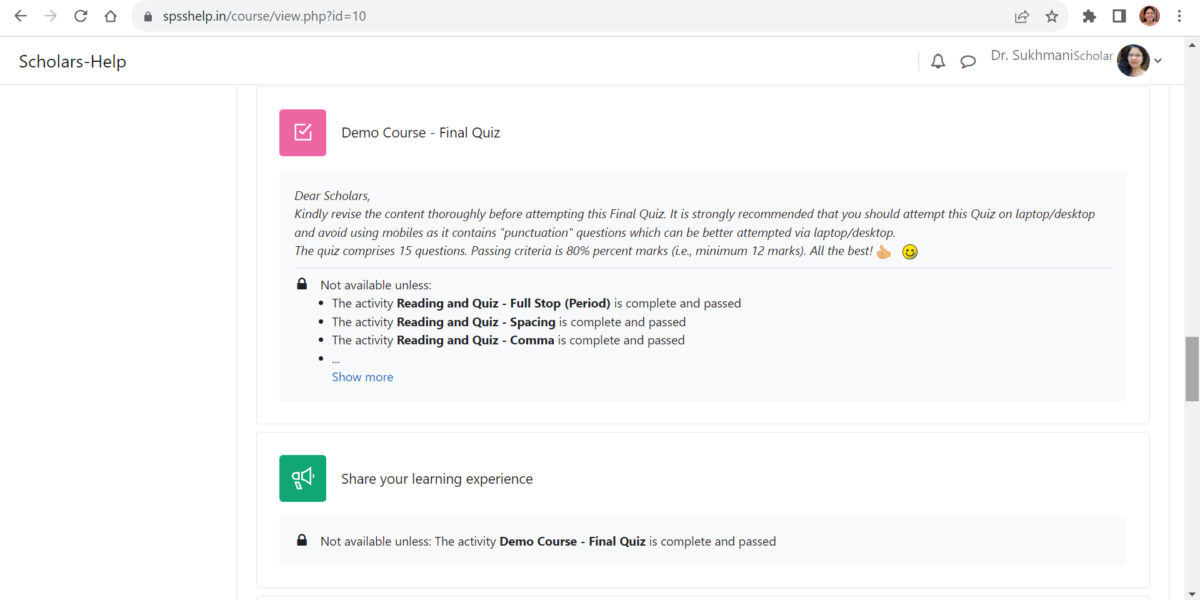This screenshot has width=1200, height=600.
Task: Reload the page using refresh icon
Action: (x=81, y=16)
